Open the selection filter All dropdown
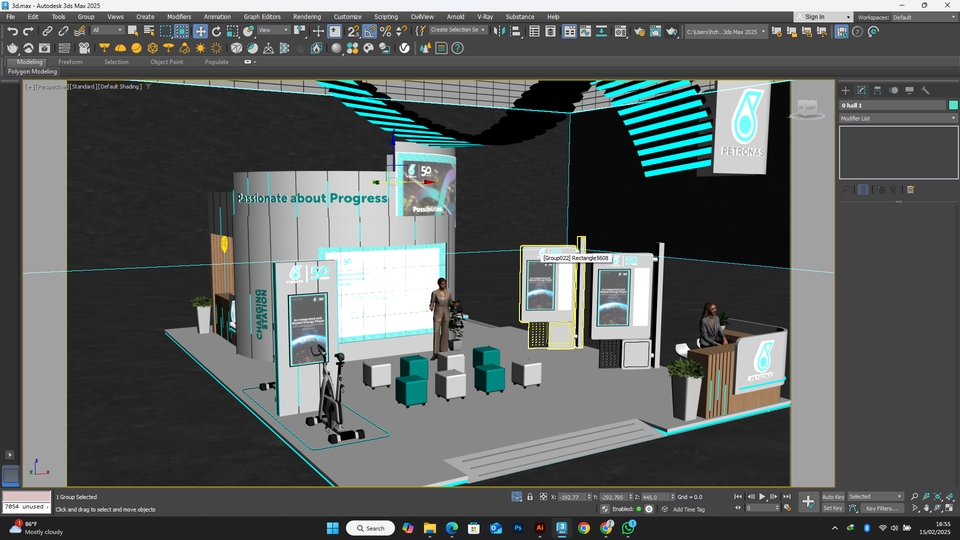Viewport: 960px width, 540px height. point(108,30)
